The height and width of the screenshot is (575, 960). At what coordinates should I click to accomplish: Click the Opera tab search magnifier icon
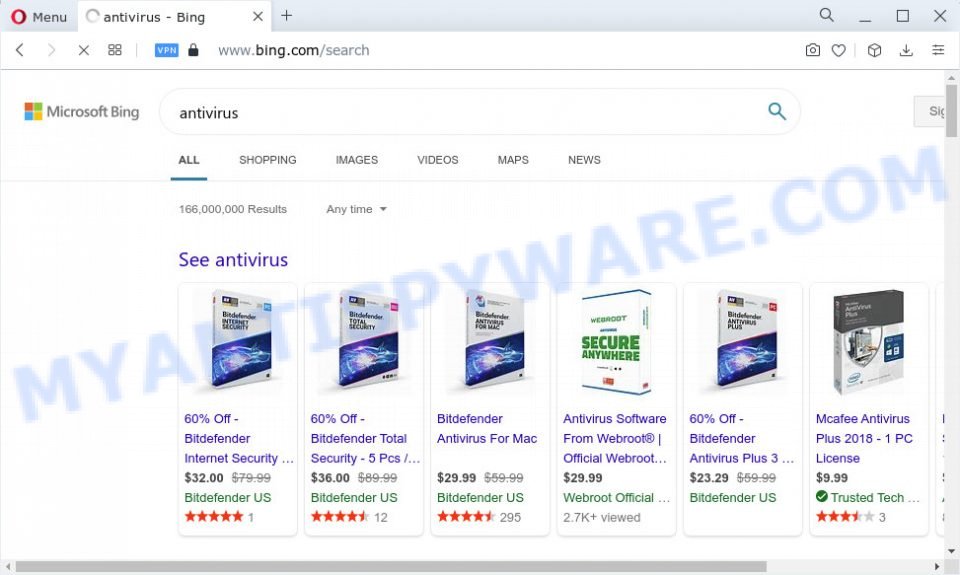pyautogui.click(x=827, y=15)
